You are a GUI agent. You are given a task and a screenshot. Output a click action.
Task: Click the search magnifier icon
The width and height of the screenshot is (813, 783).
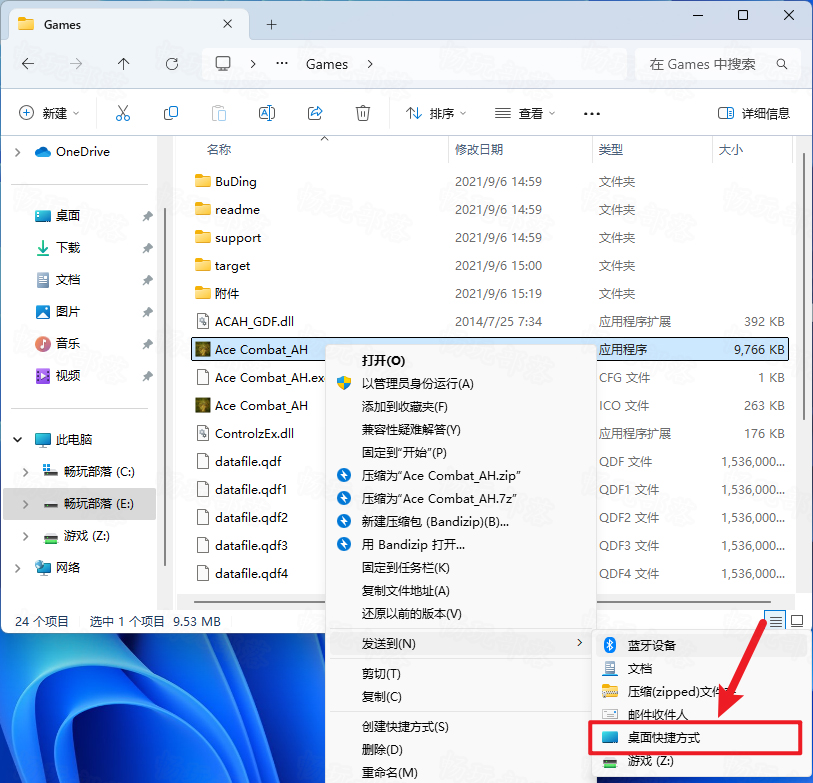point(782,64)
